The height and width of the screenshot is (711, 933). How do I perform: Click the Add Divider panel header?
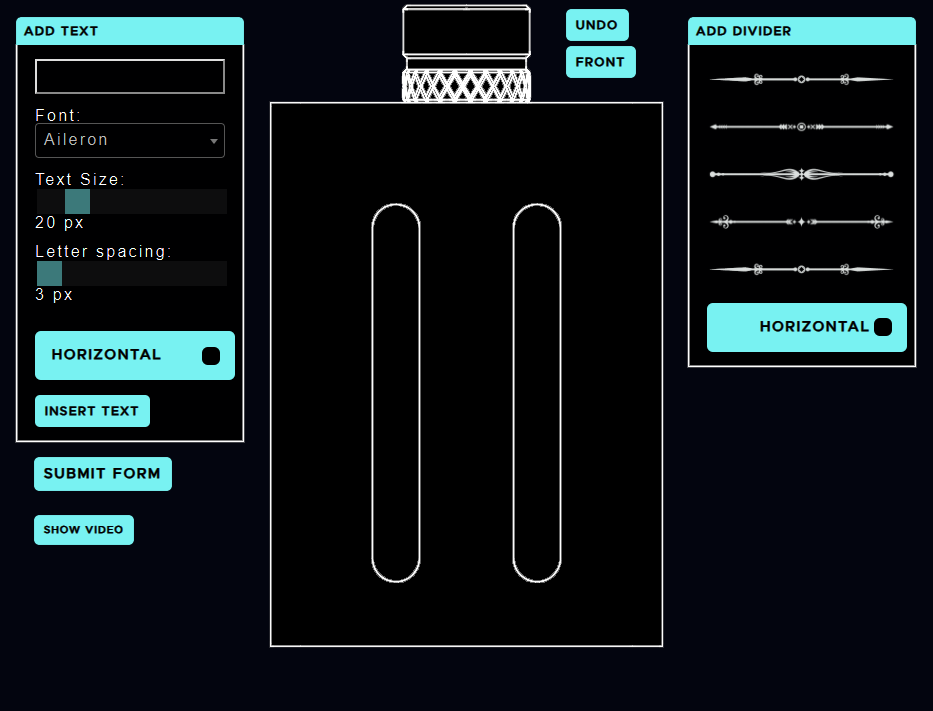pyautogui.click(x=801, y=31)
